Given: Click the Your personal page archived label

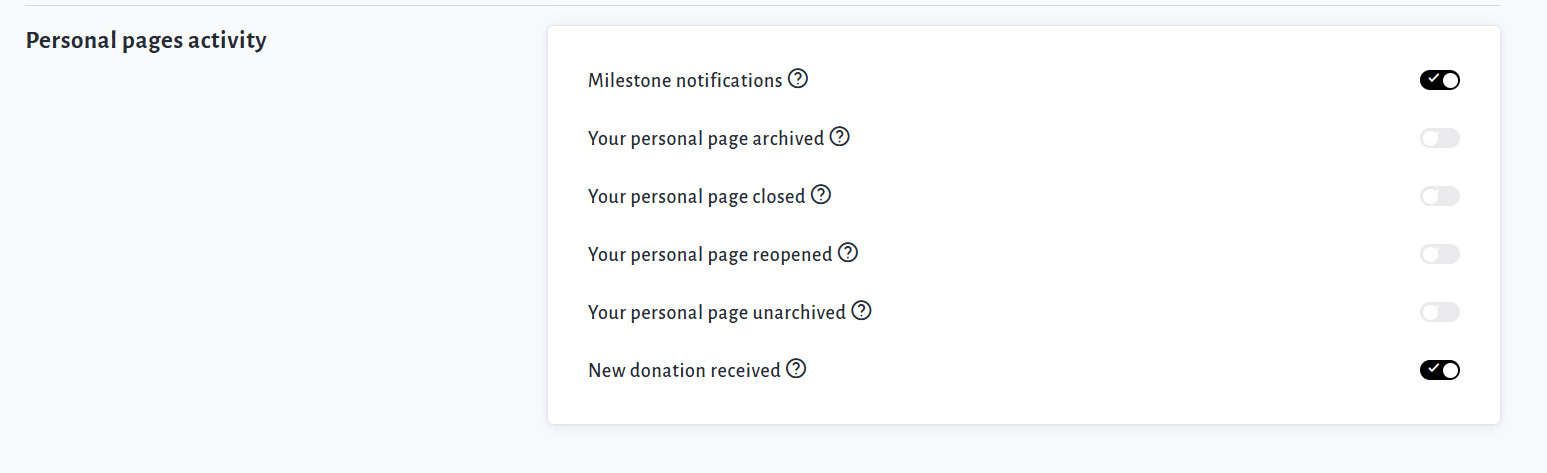Looking at the screenshot, I should click(705, 138).
